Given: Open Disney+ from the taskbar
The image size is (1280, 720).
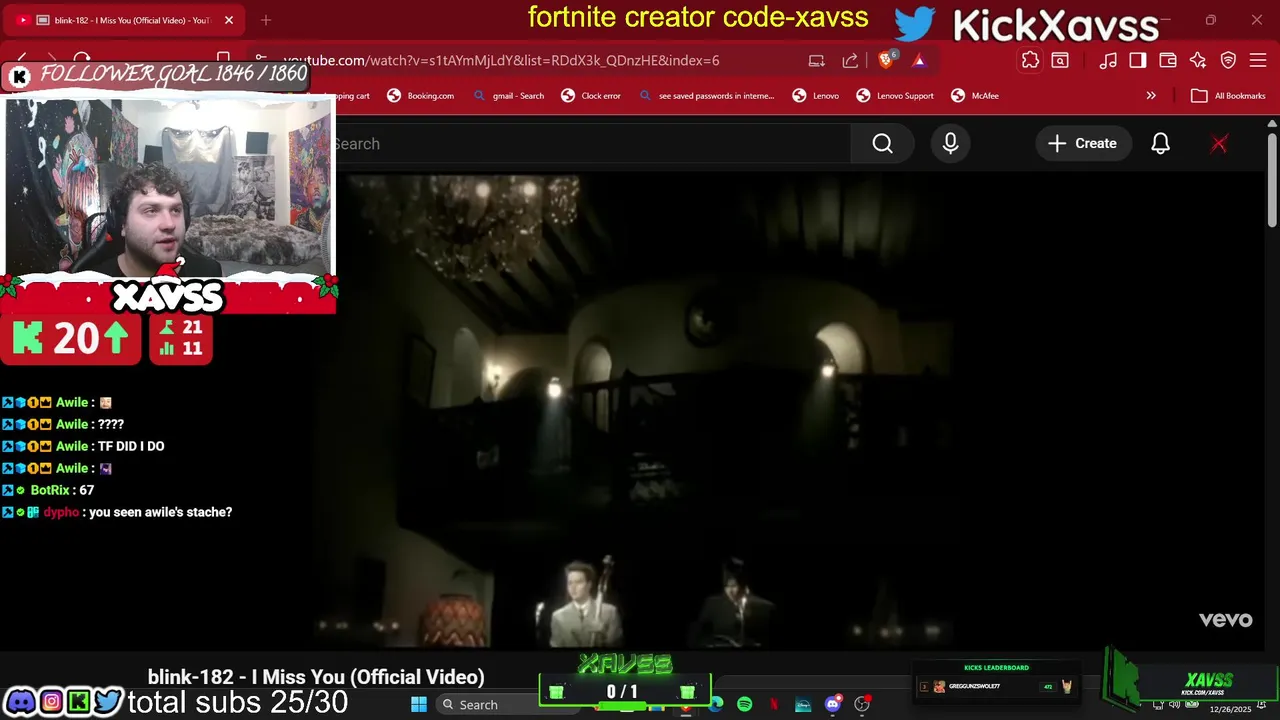Looking at the screenshot, I should click(x=803, y=705).
